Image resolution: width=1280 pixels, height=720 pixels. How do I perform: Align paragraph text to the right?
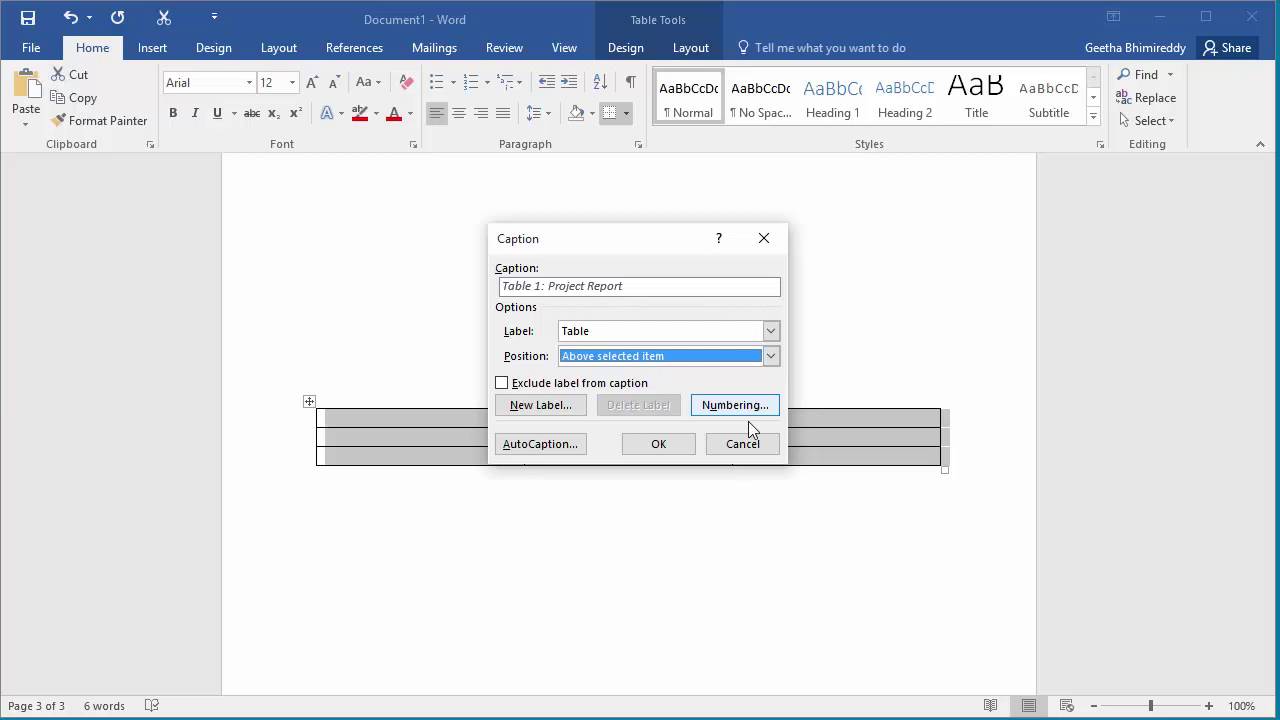coord(481,114)
